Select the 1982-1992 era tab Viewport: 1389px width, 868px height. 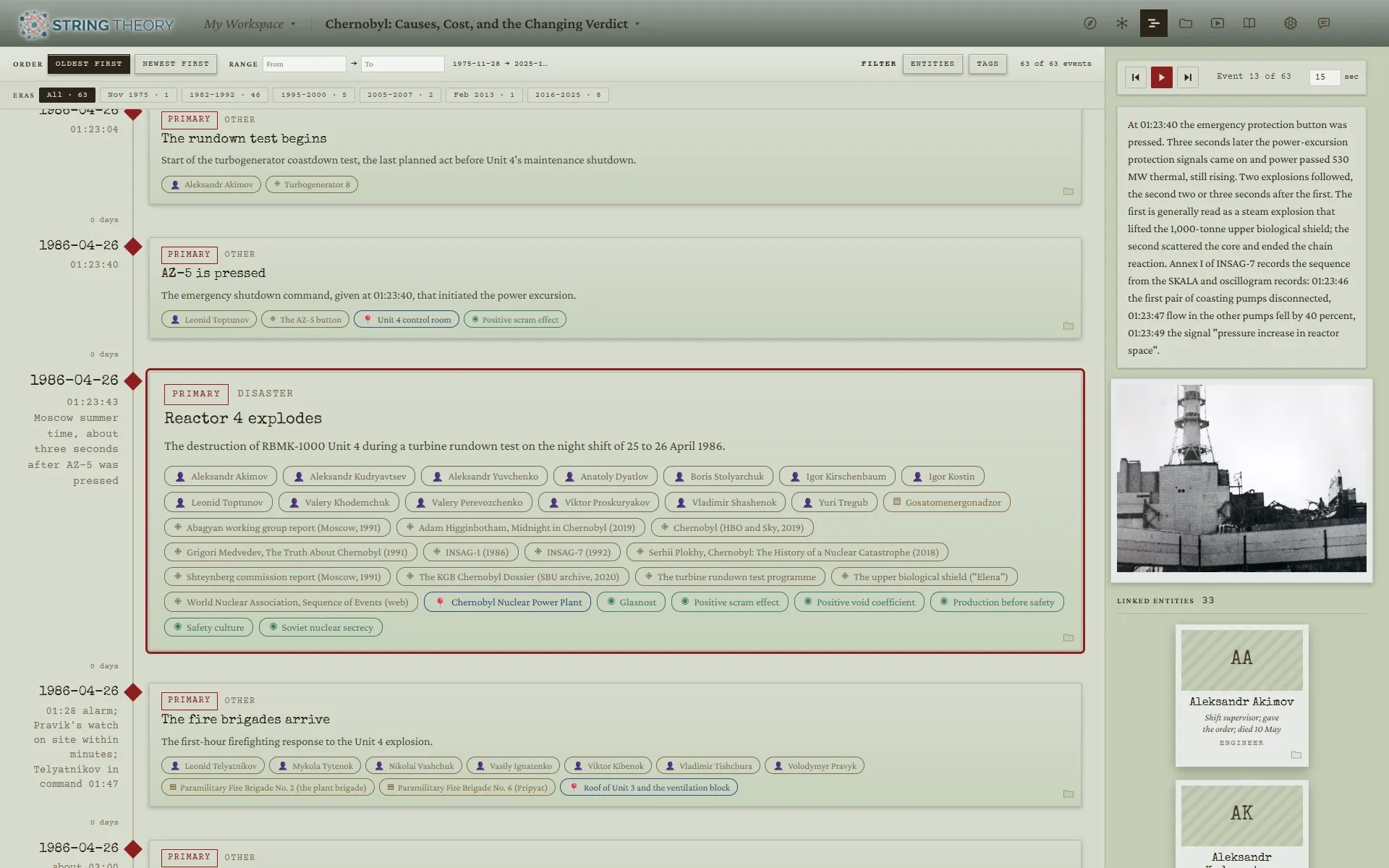click(x=224, y=95)
